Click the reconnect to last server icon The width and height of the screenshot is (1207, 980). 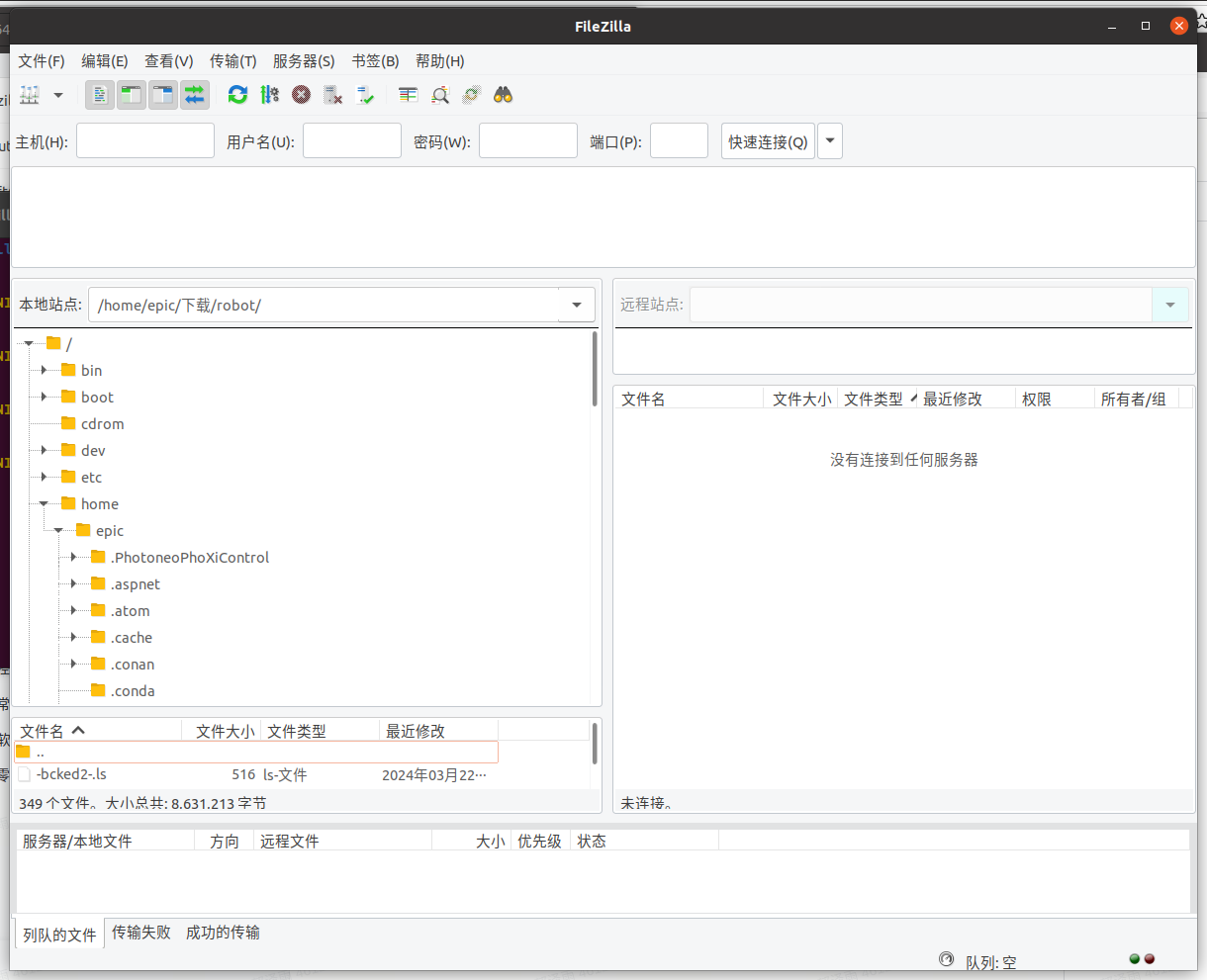[x=365, y=95]
